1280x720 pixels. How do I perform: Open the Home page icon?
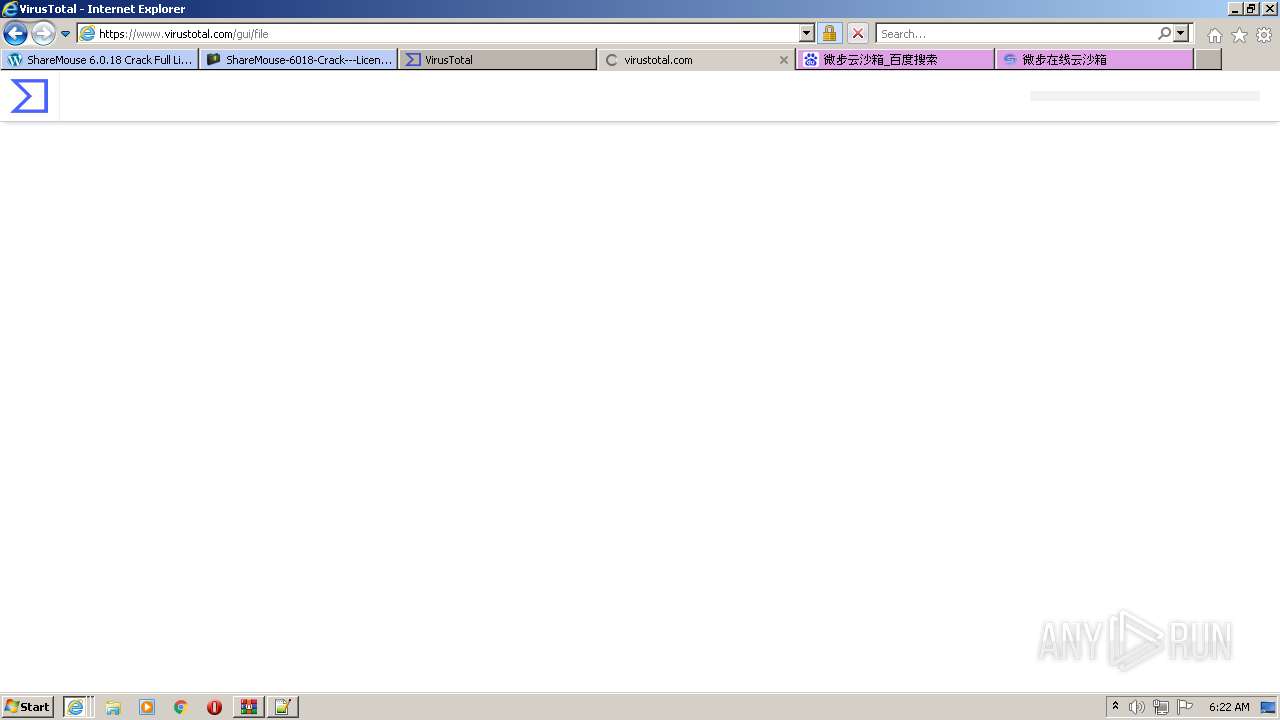click(x=1214, y=35)
